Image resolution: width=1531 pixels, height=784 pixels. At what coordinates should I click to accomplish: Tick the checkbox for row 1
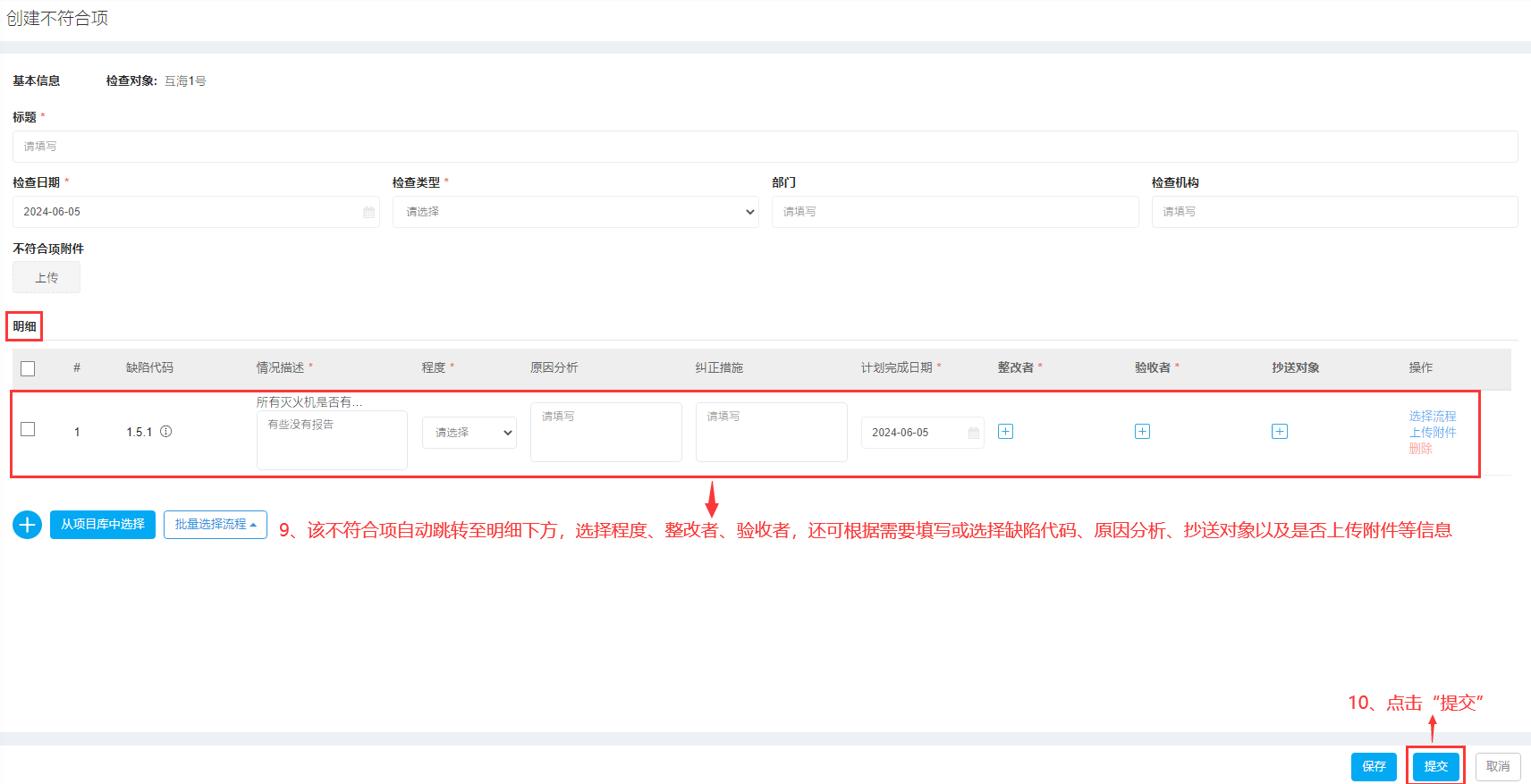28,429
